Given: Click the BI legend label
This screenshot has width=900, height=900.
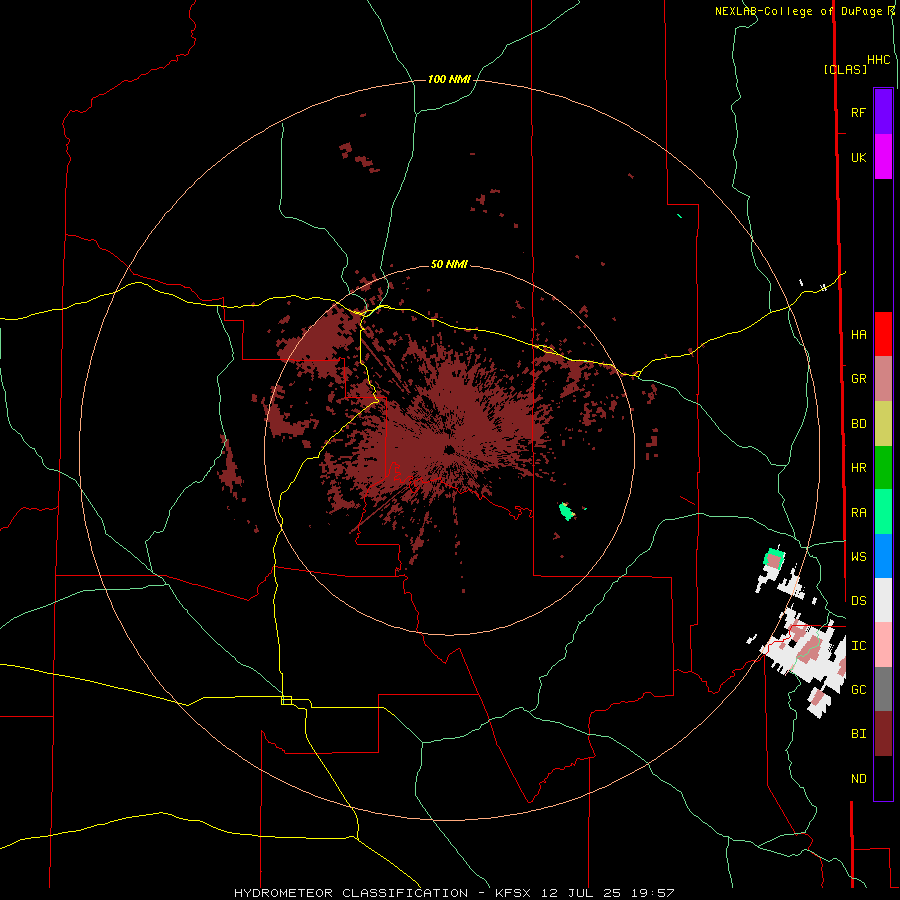Looking at the screenshot, I should pos(858,734).
